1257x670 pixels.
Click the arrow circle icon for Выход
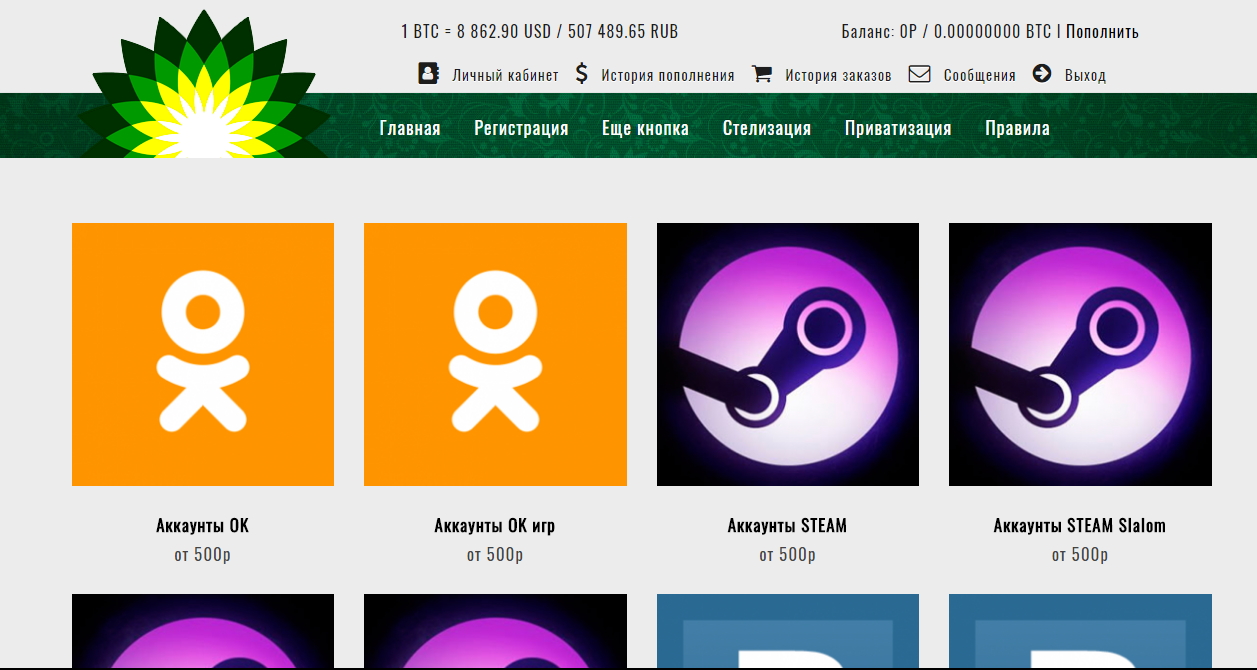click(x=1042, y=73)
